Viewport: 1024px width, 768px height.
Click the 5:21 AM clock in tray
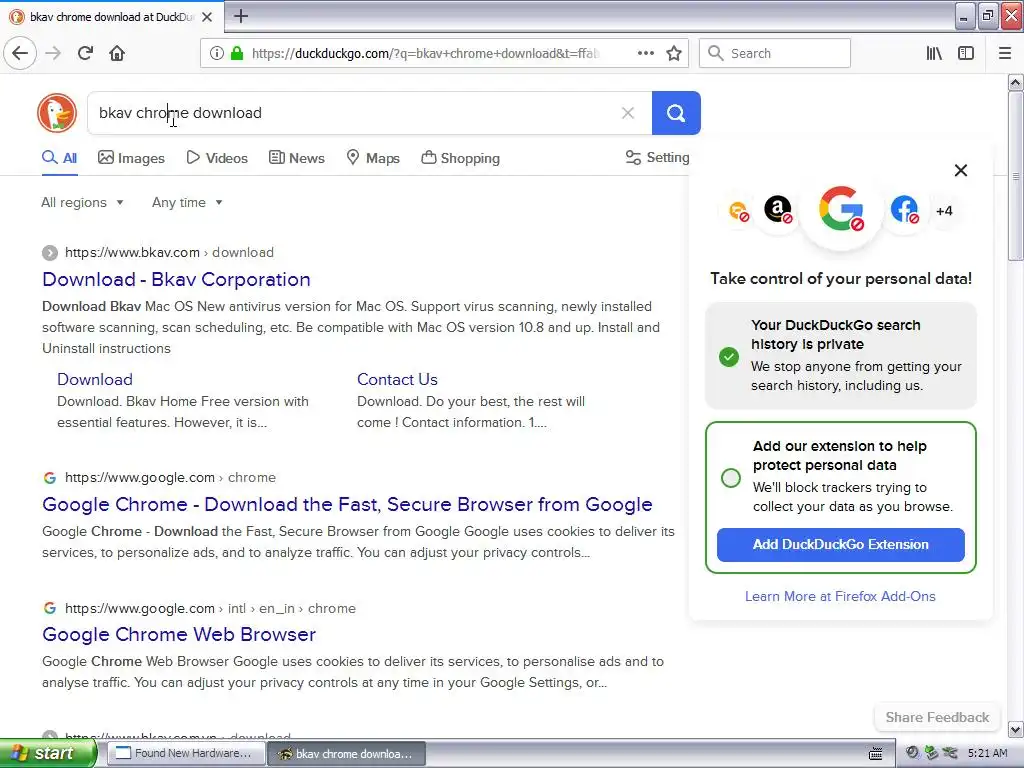(x=987, y=753)
